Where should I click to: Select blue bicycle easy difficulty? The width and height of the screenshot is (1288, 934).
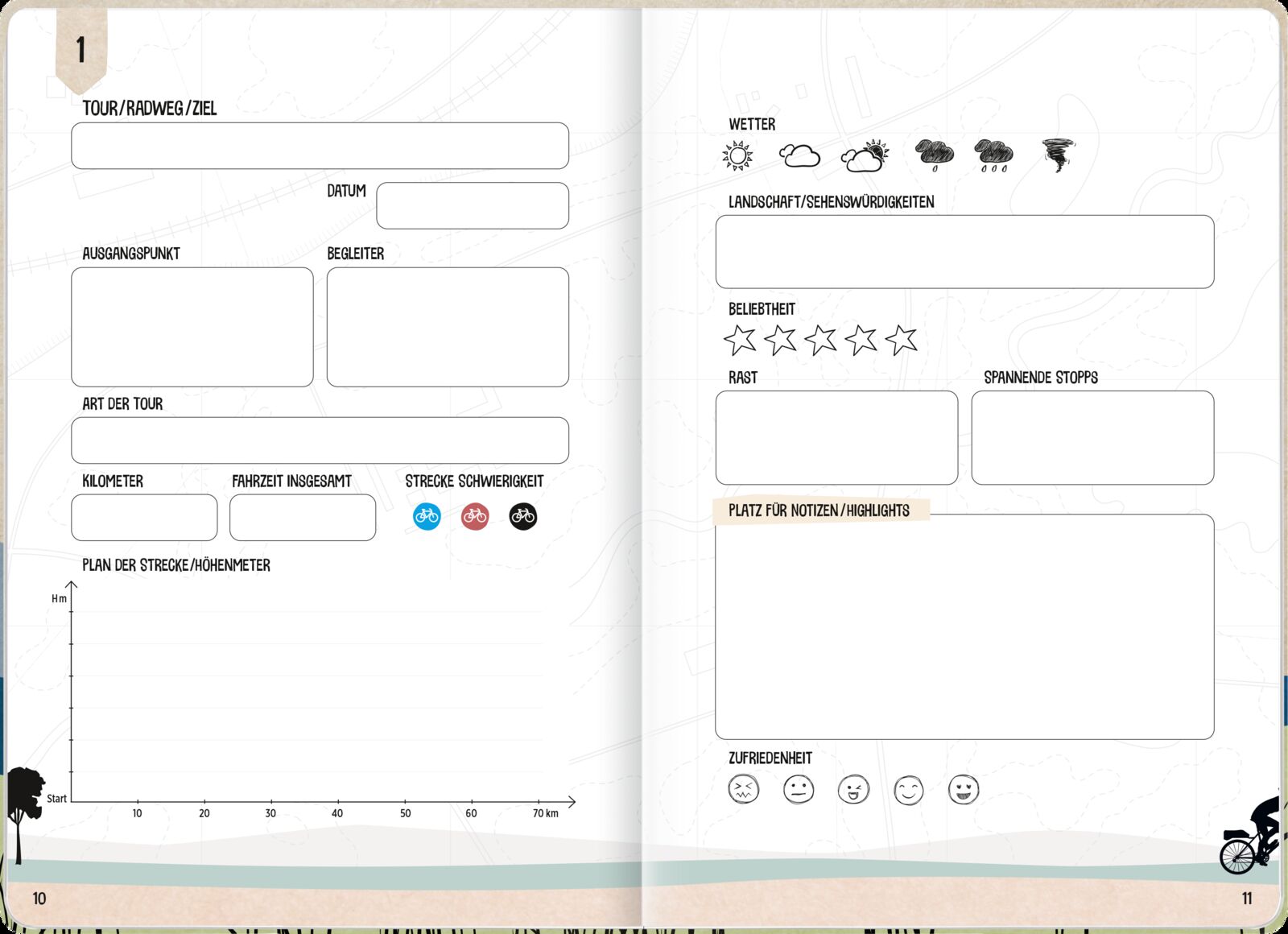[427, 516]
